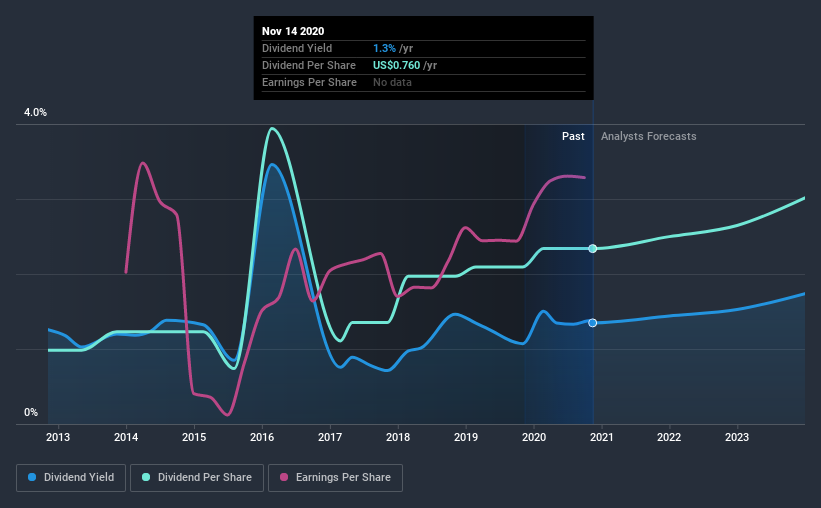
Task: Click the 2015 x-axis label
Action: tap(194, 437)
